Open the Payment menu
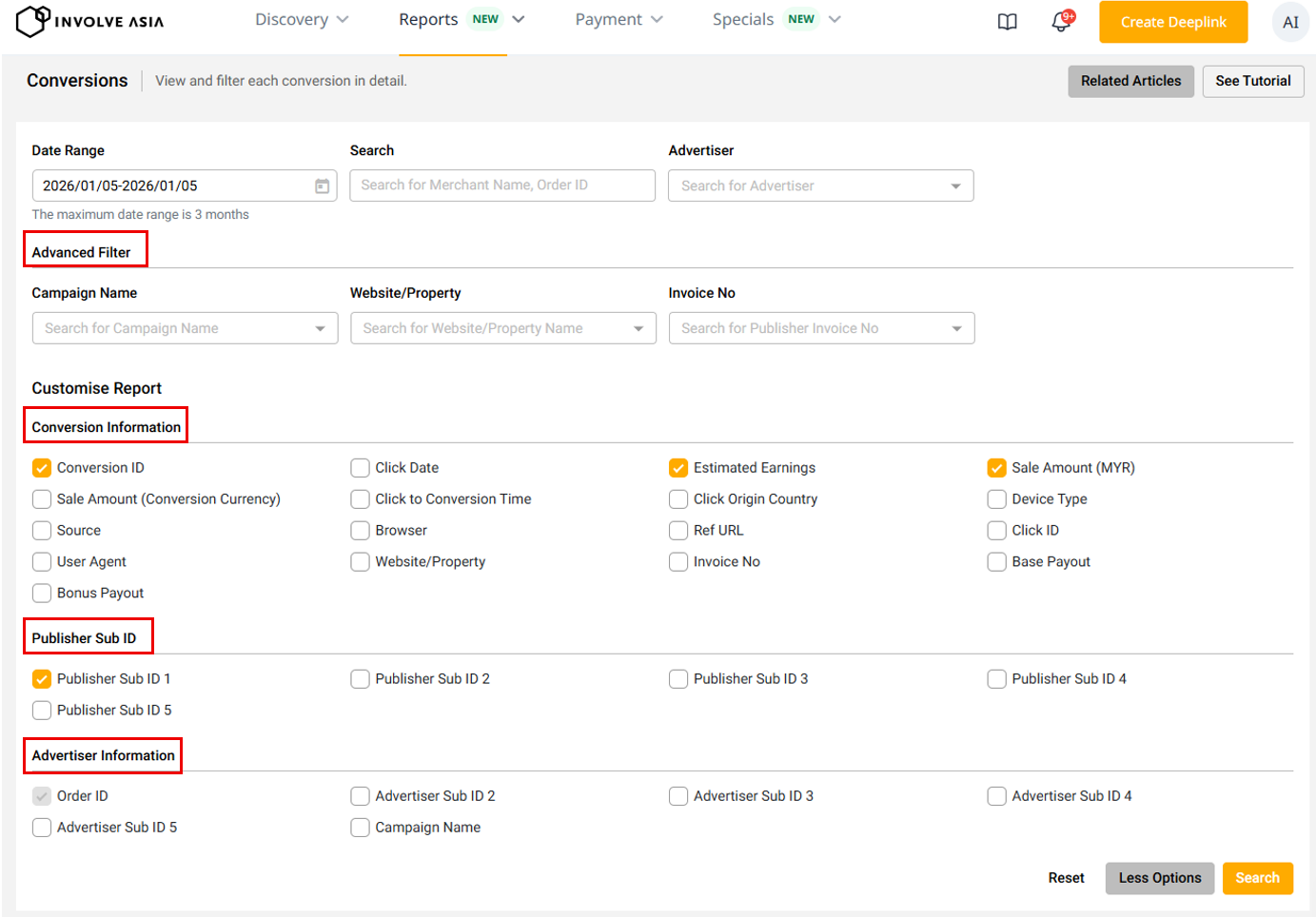Viewport: 1316px width, 917px height. (619, 20)
